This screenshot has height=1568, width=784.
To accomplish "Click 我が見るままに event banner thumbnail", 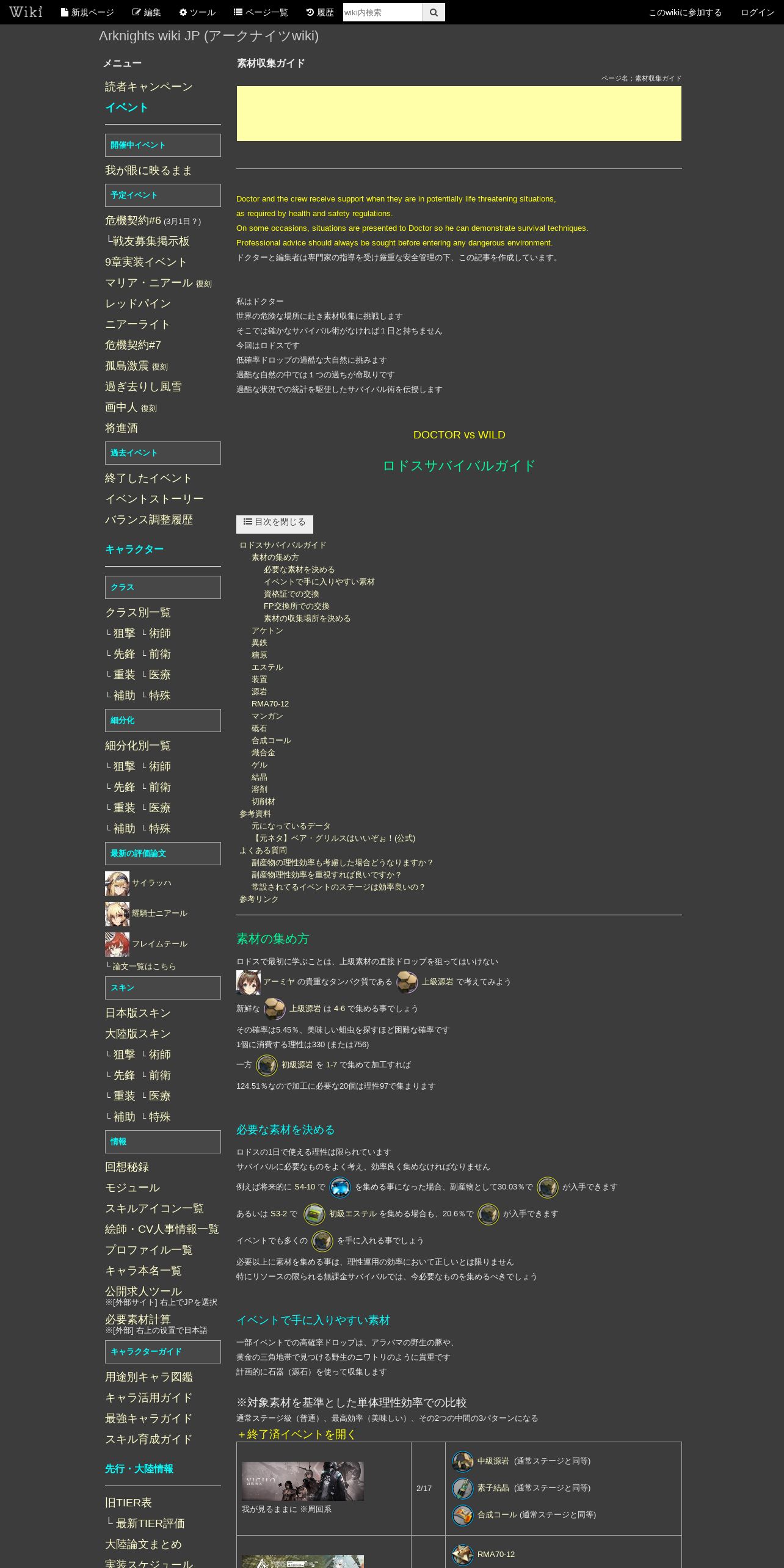I will tap(303, 1481).
